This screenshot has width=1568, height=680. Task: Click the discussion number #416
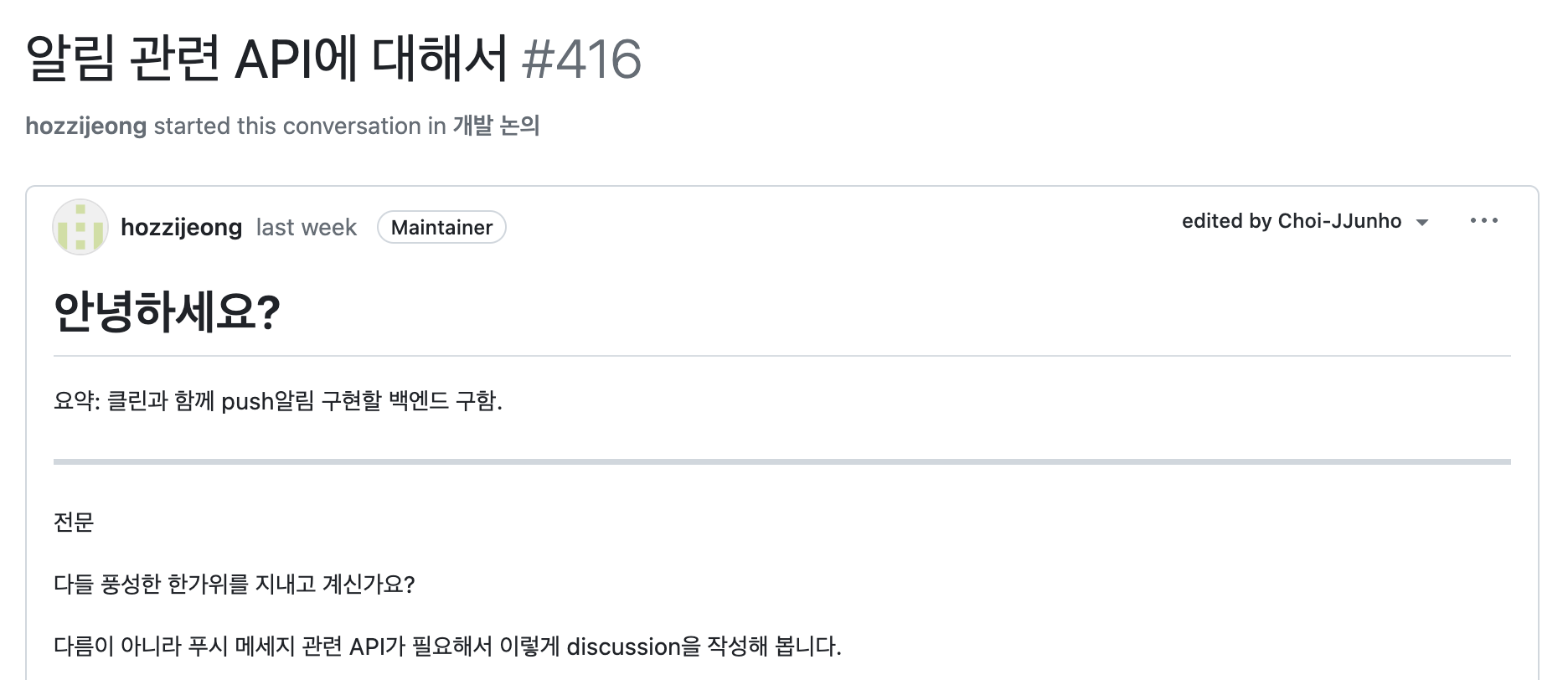click(581, 59)
